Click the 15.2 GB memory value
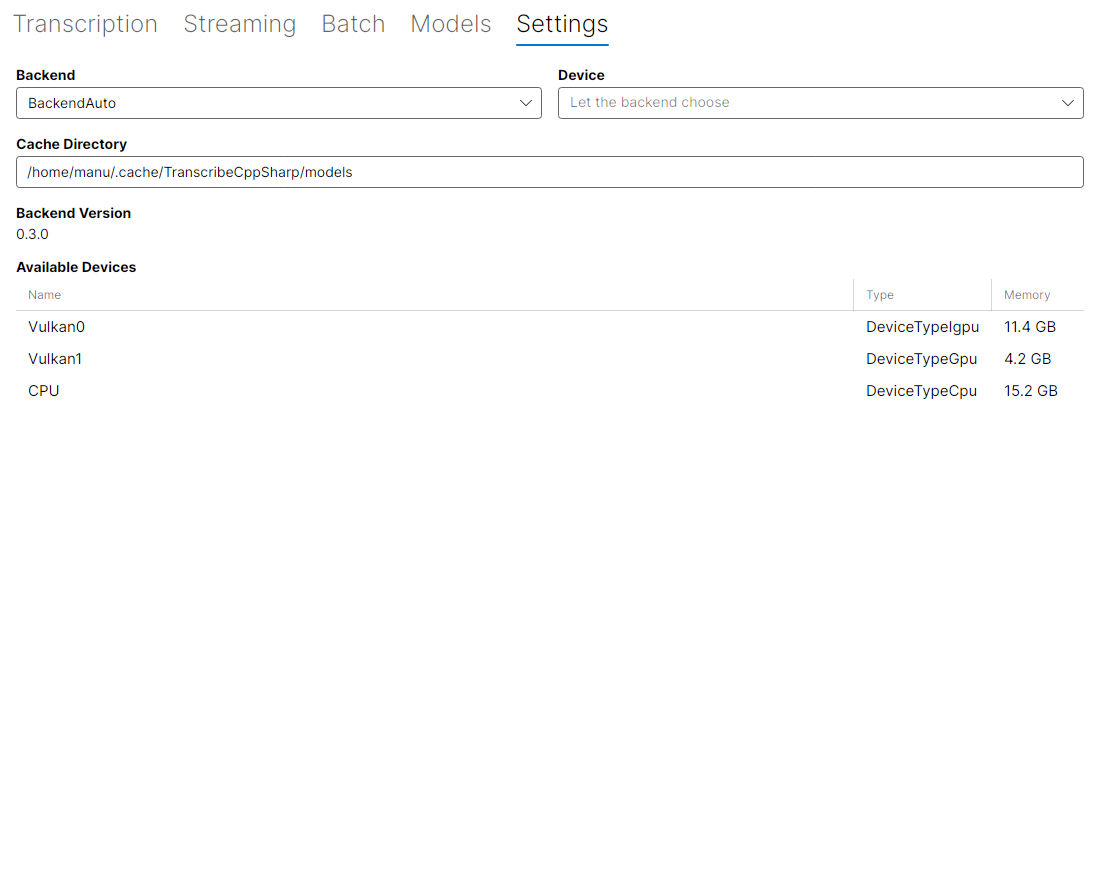 pos(1031,391)
